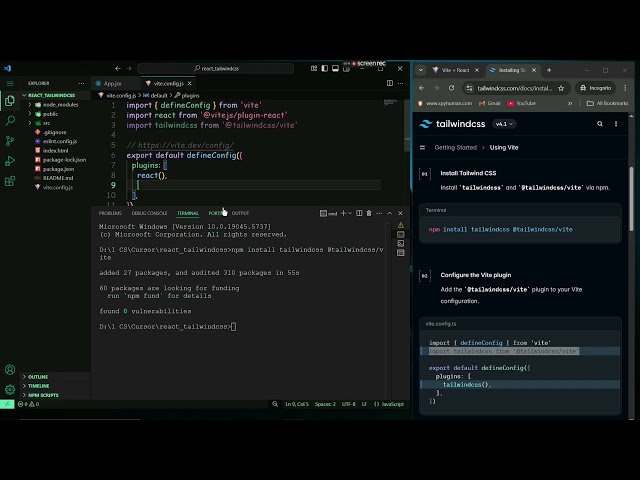Image resolution: width=640 pixels, height=480 pixels.
Task: Split the editor right
Action: (390, 83)
